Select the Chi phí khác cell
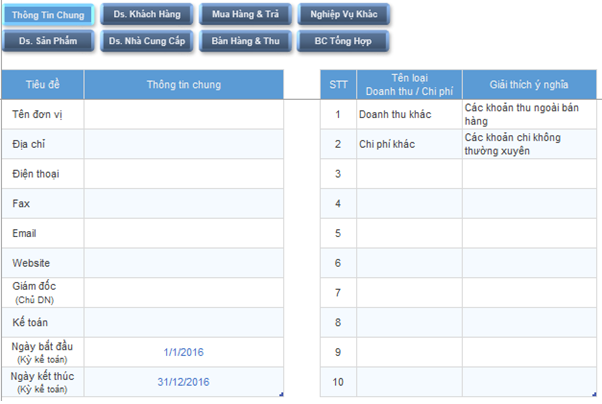This screenshot has width=602, height=404. coord(409,144)
